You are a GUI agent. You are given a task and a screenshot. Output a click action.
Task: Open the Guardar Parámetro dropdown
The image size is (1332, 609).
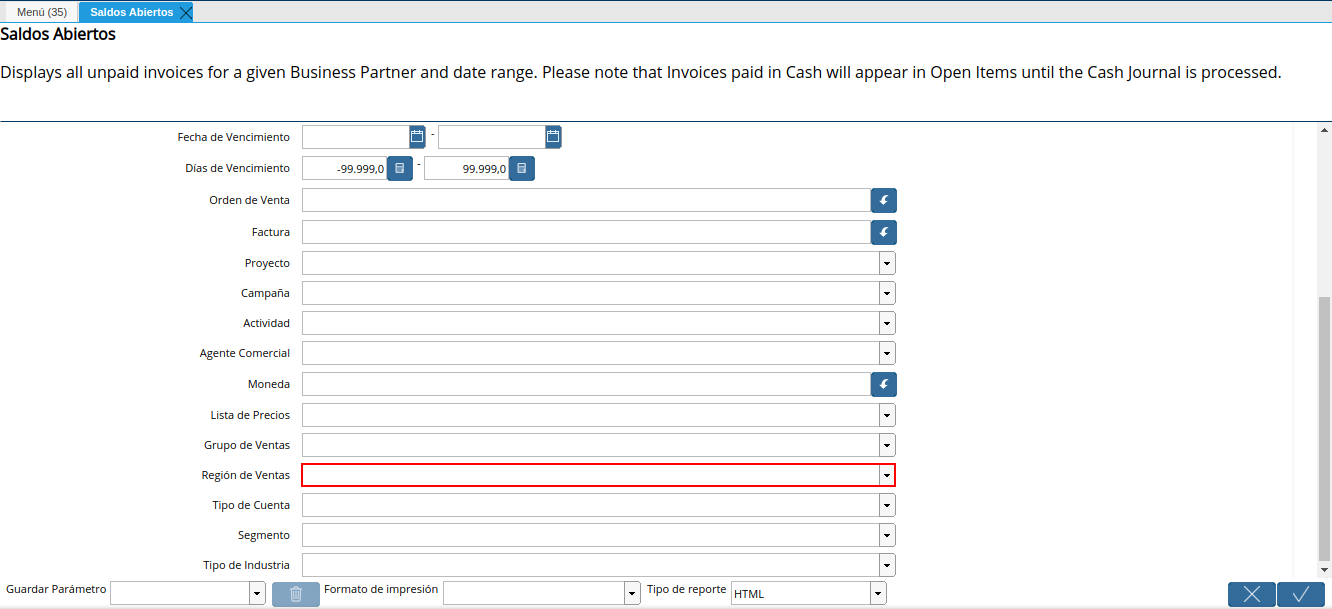257,593
